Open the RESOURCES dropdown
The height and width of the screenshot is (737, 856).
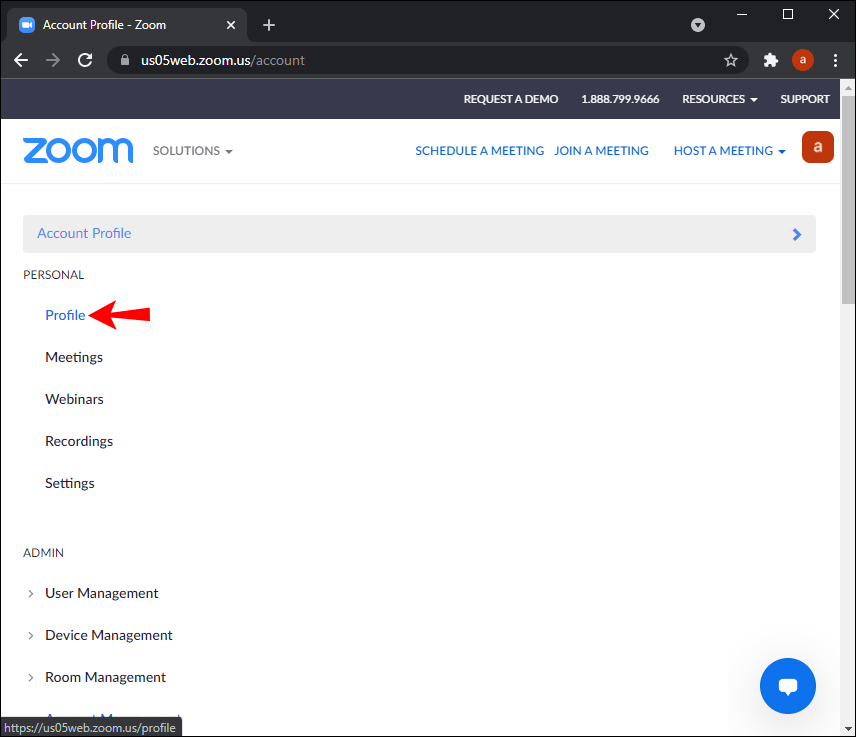tap(718, 99)
